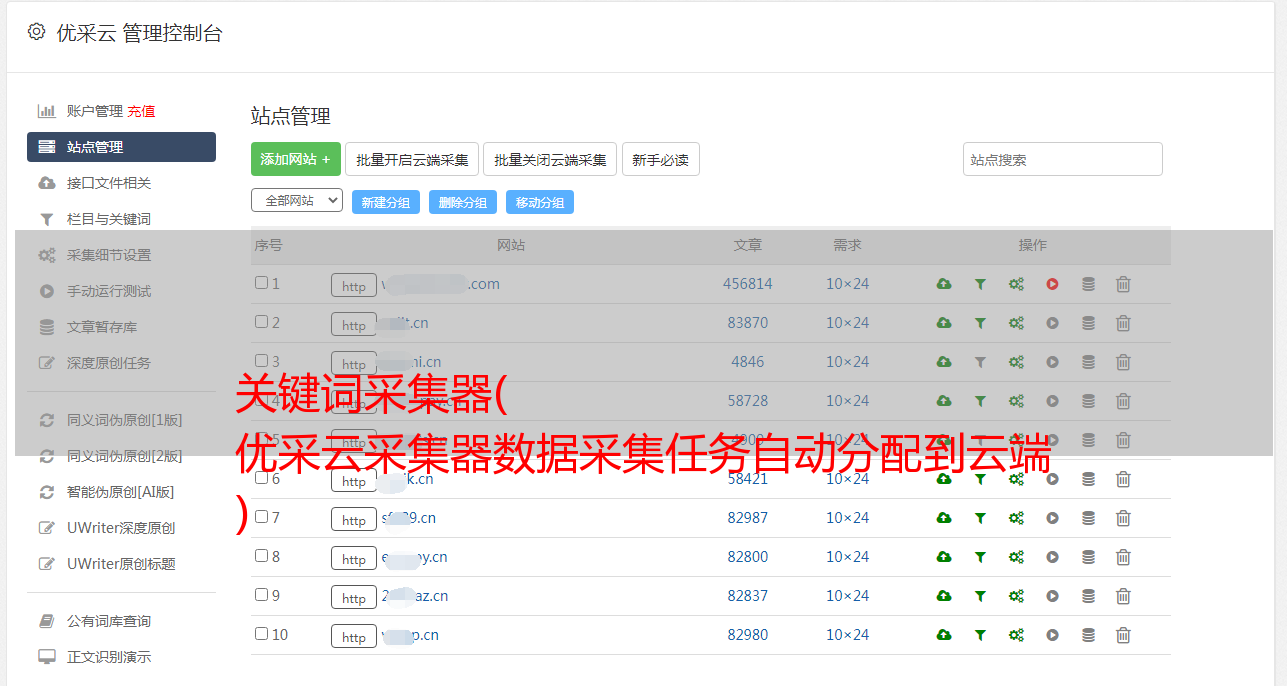The image size is (1287, 686).
Task: Focus the 站点搜索 search field
Action: click(x=1063, y=159)
